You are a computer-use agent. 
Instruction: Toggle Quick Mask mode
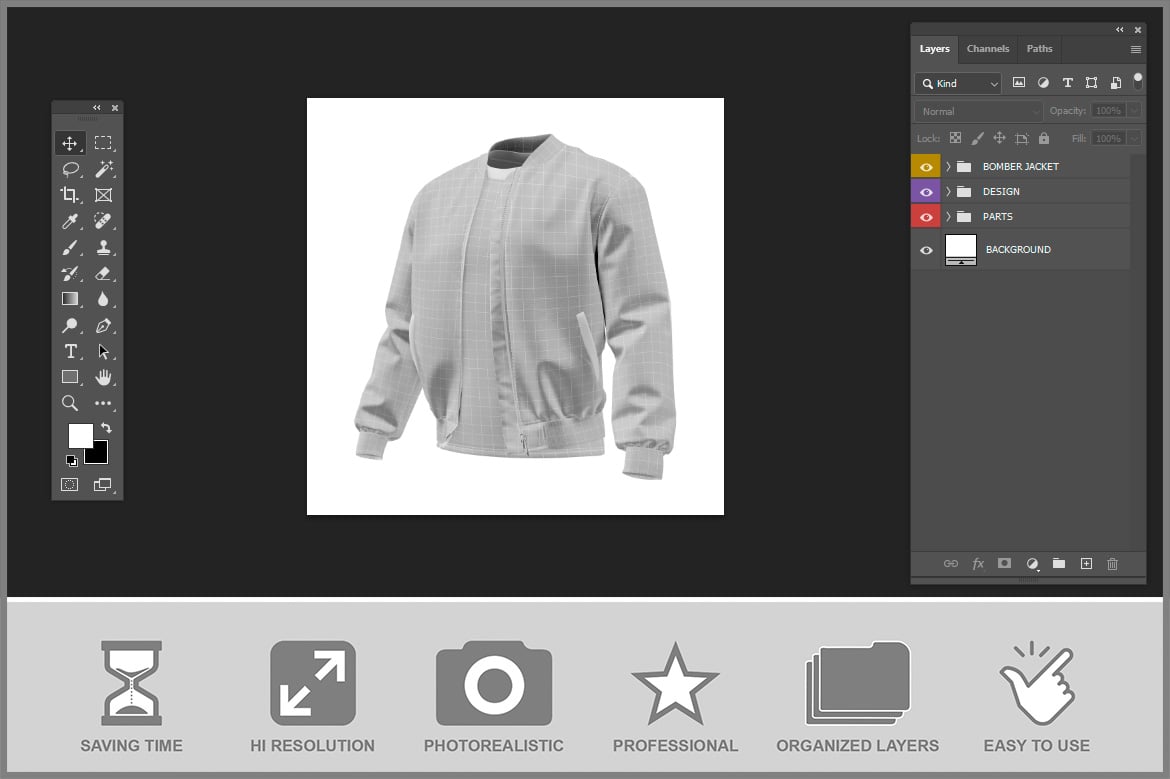click(69, 485)
